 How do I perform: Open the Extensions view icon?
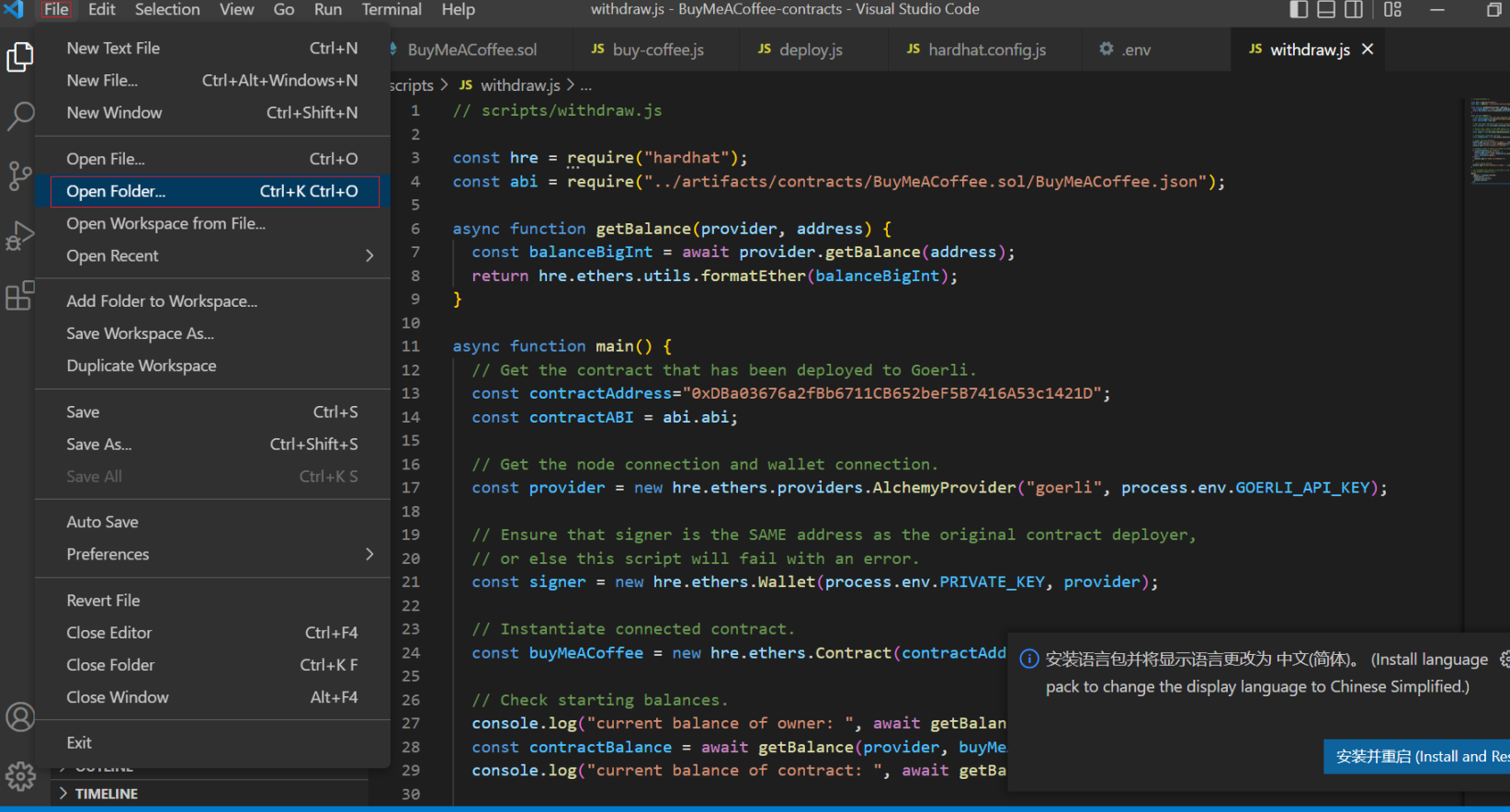[x=19, y=296]
